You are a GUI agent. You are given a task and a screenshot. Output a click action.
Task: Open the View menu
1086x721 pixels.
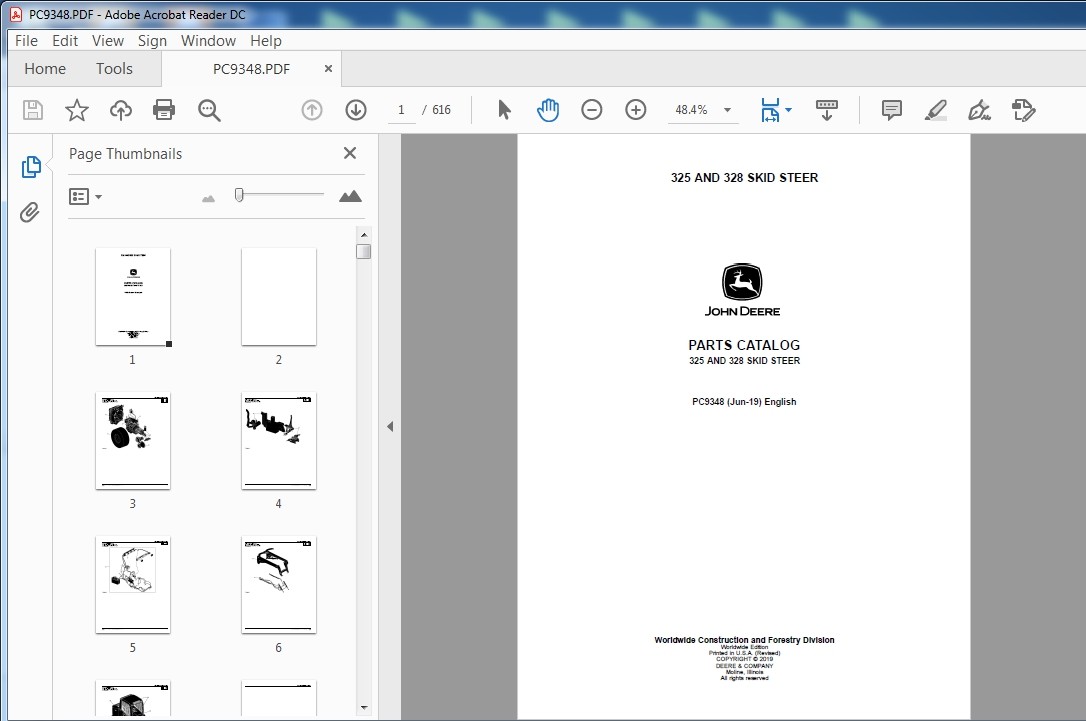[107, 41]
